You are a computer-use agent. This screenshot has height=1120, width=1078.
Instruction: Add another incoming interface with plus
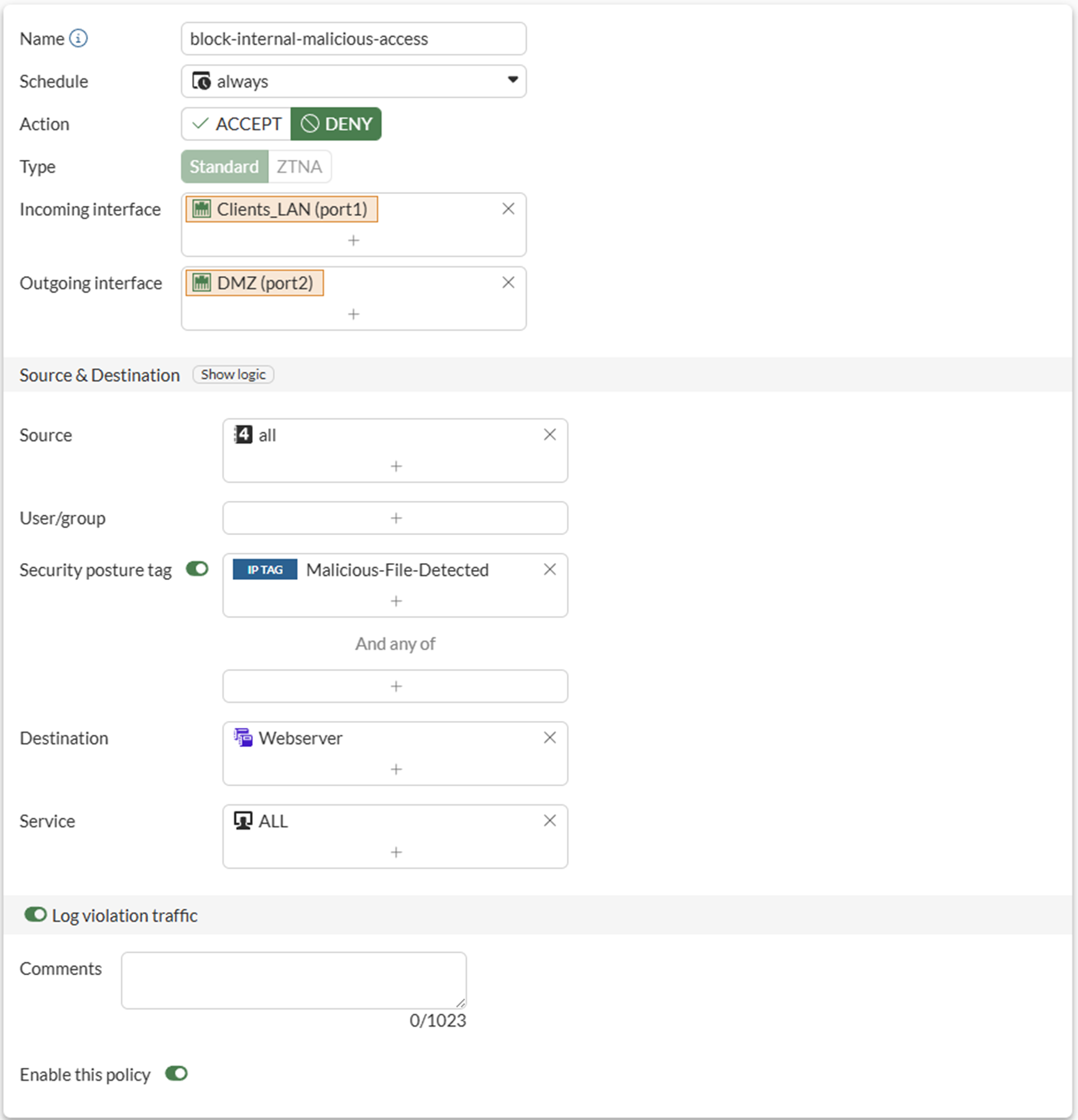click(x=354, y=241)
